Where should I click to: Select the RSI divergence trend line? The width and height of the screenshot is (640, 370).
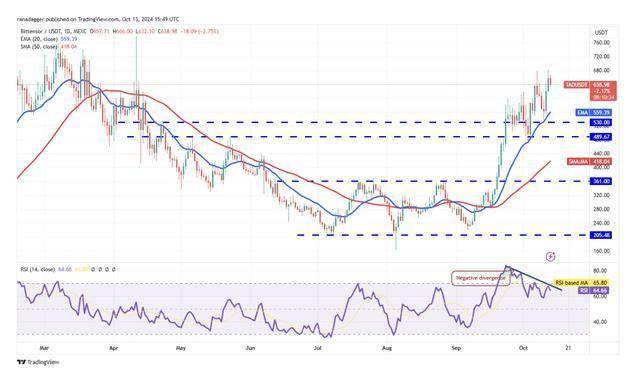534,278
